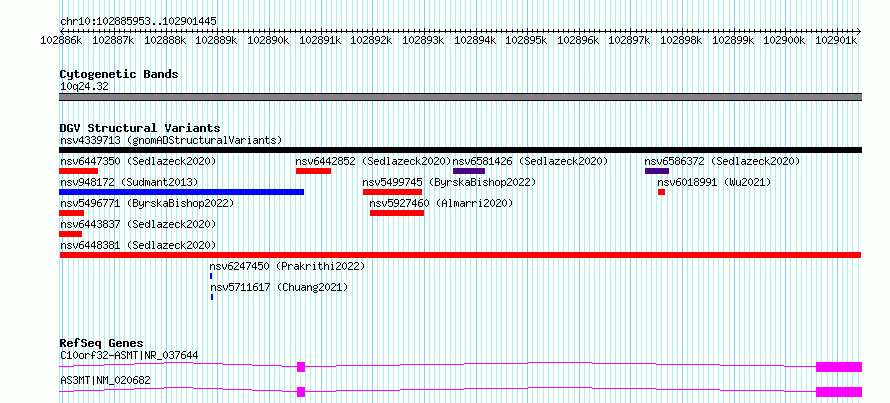Click the 102897k ruler tick label
Screen dimensions: 890x403
[629, 40]
